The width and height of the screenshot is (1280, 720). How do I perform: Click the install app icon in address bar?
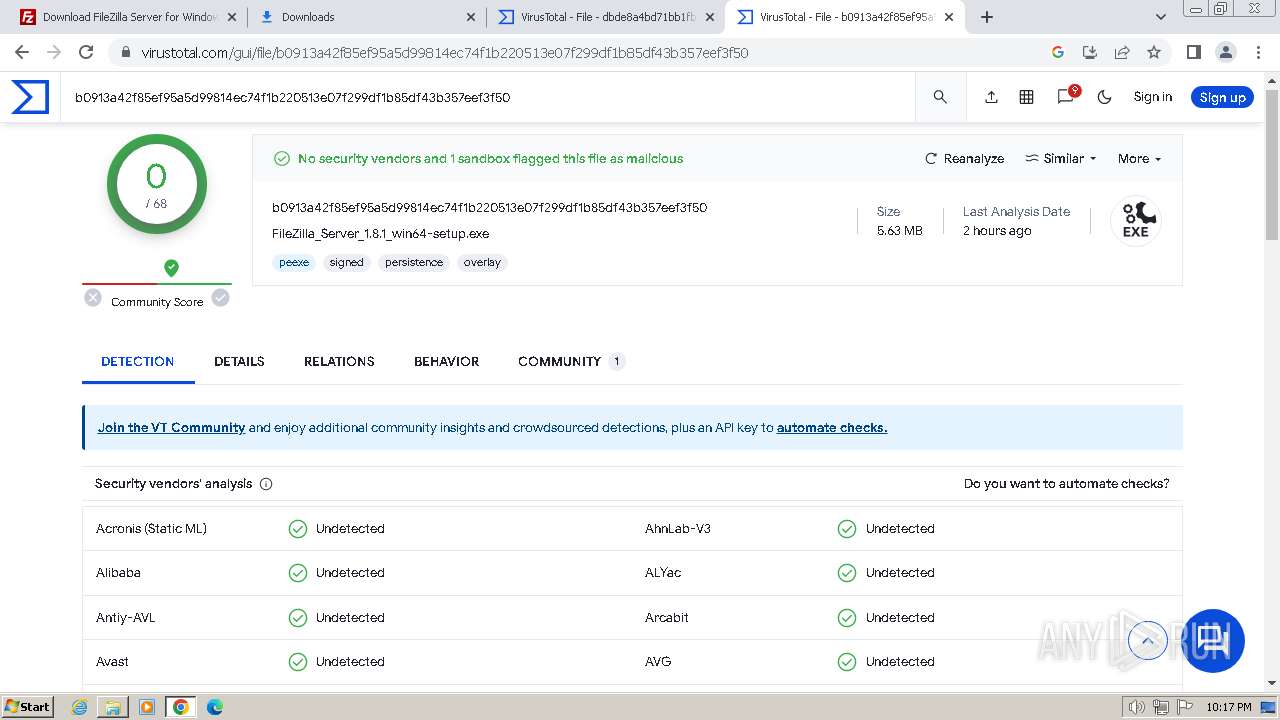1090,52
